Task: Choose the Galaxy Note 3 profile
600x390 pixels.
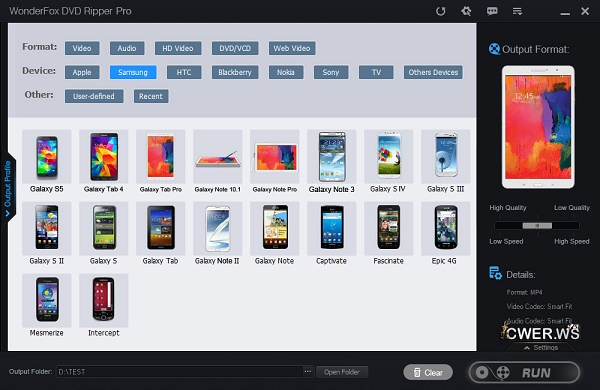Action: (x=332, y=162)
